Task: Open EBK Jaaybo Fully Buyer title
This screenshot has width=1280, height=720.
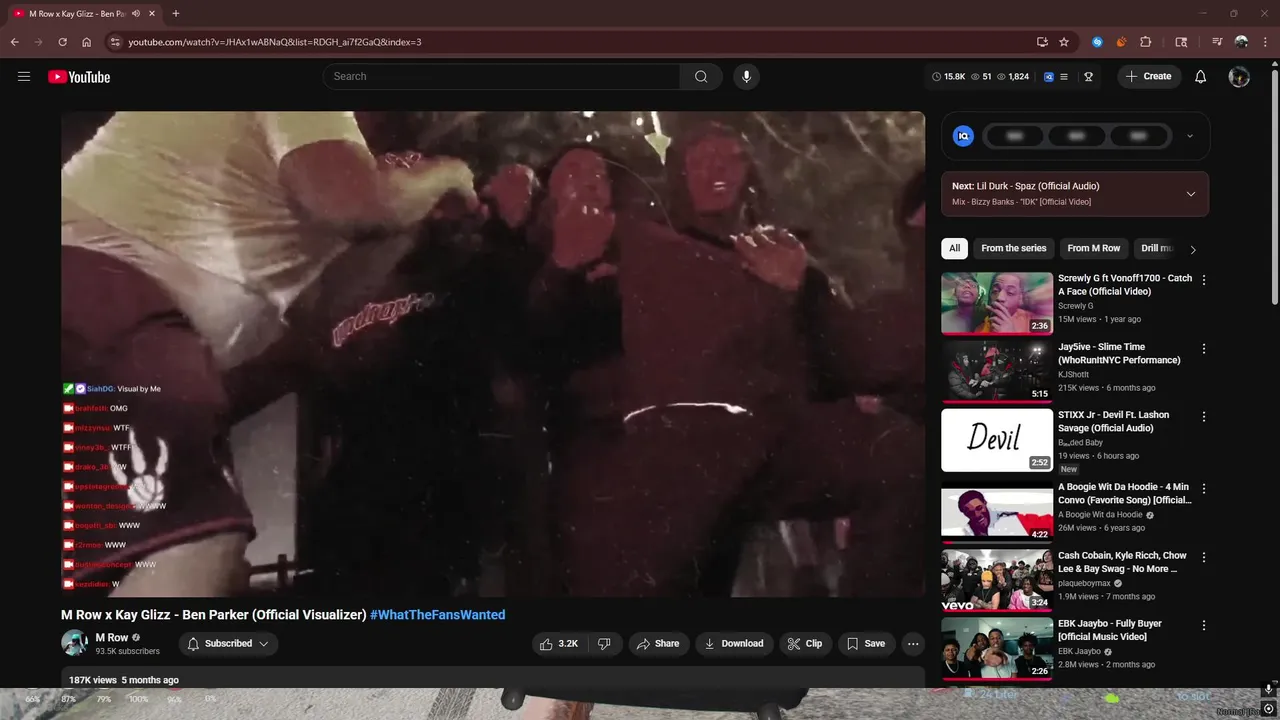Action: tap(1110, 630)
